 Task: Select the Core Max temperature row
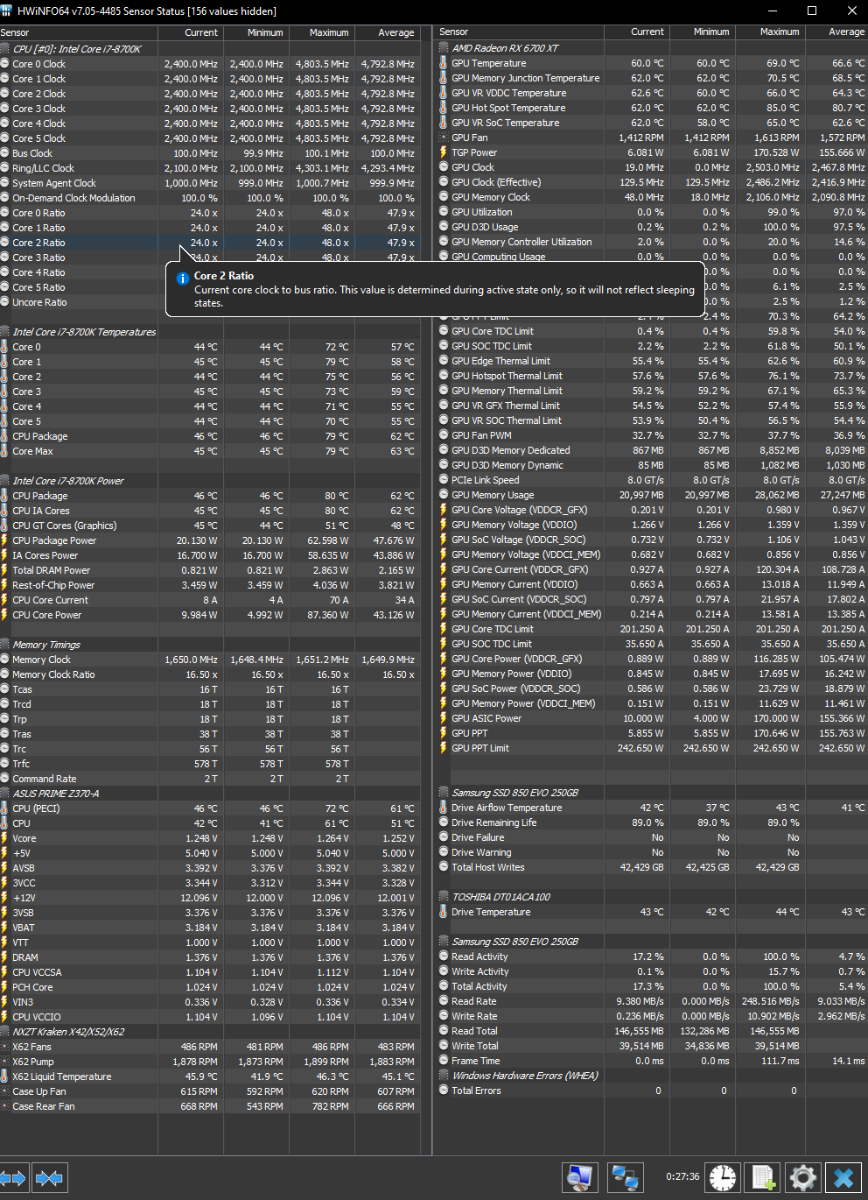point(210,451)
